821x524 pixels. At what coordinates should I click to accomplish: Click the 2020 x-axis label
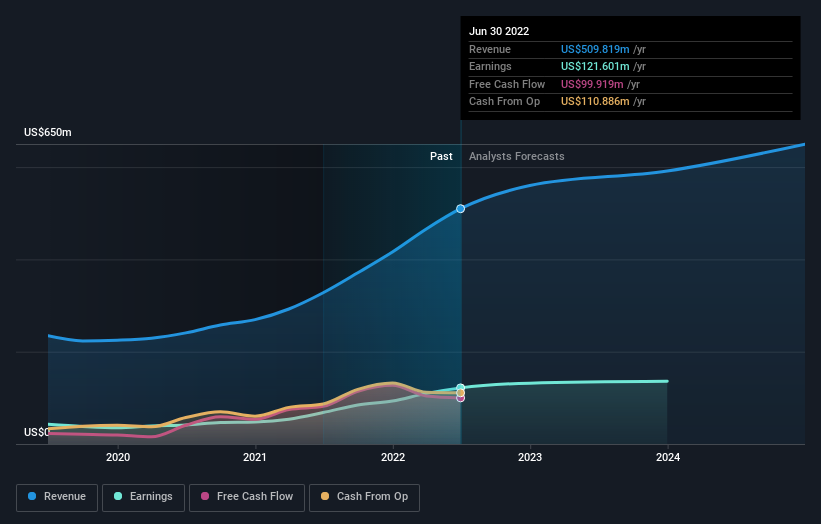118,457
